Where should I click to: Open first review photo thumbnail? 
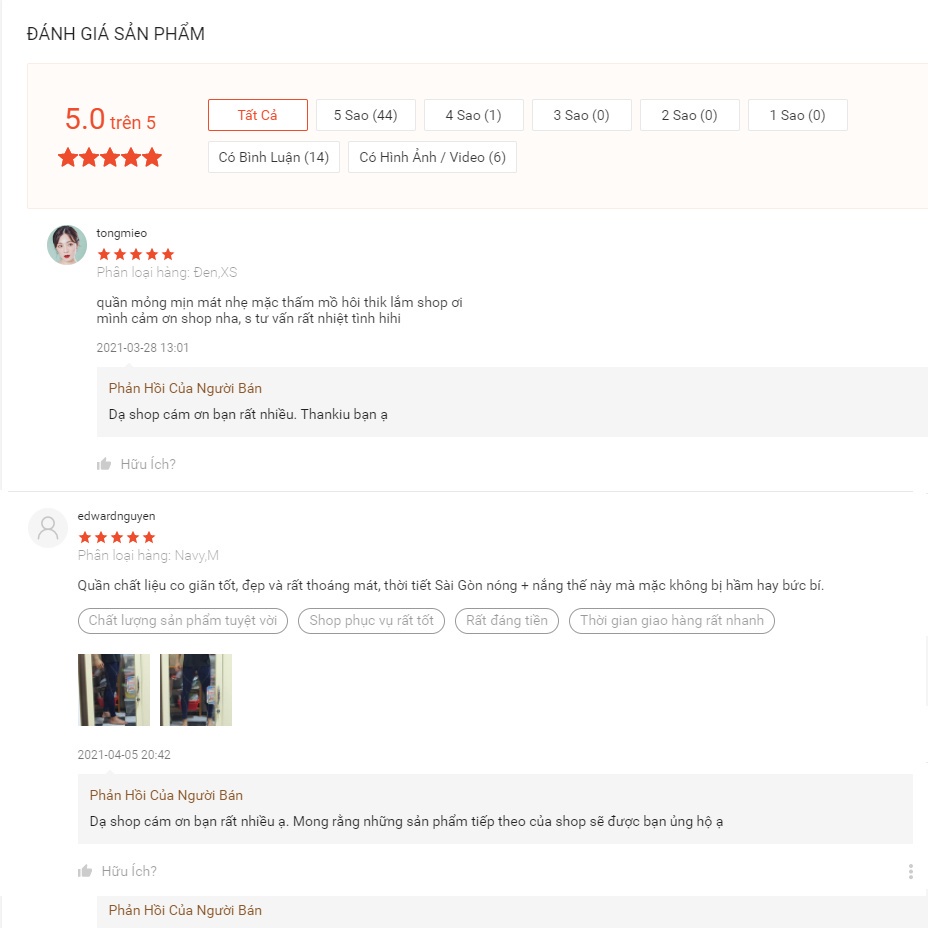pyautogui.click(x=114, y=689)
